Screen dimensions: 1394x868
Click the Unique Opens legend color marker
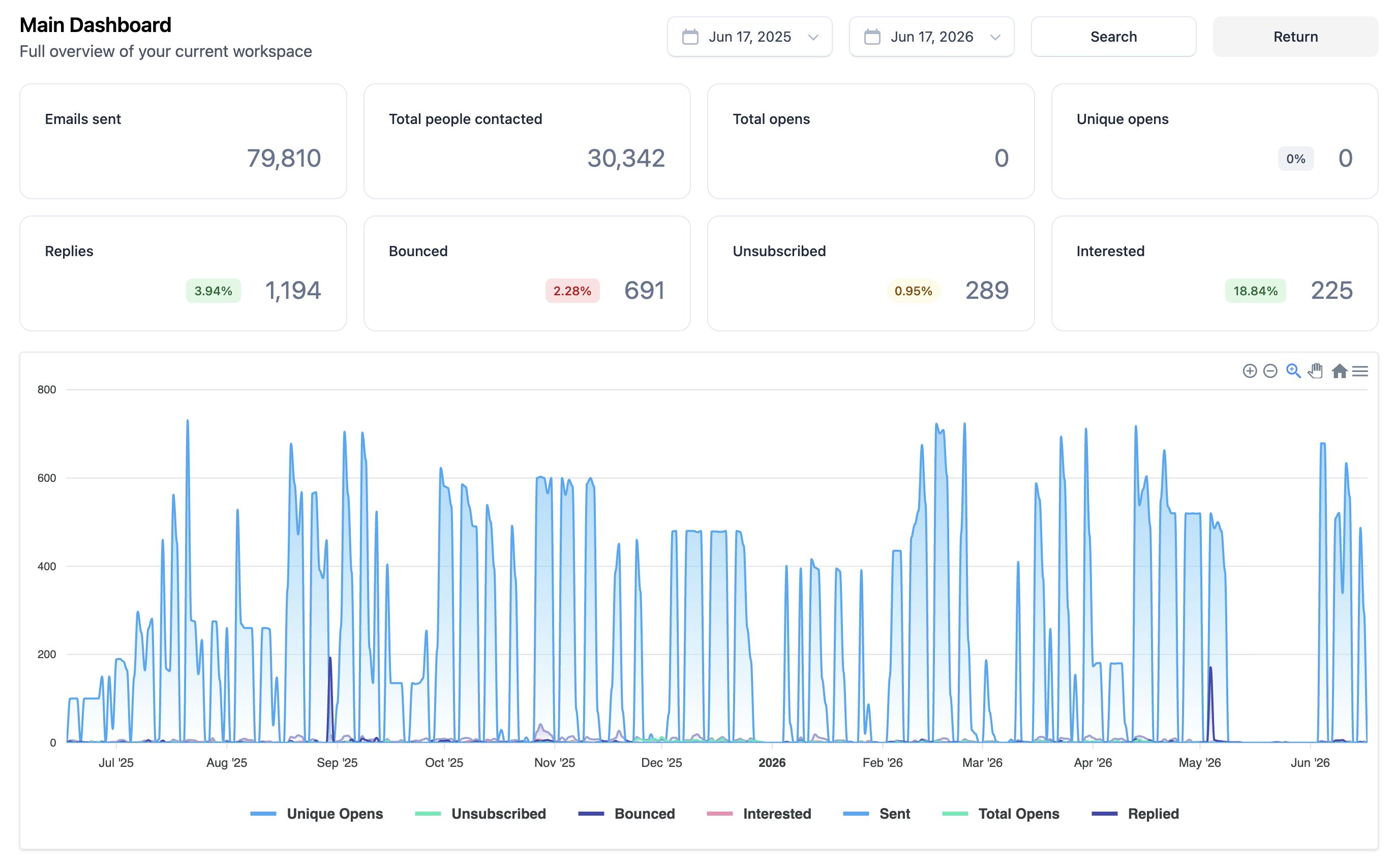263,814
